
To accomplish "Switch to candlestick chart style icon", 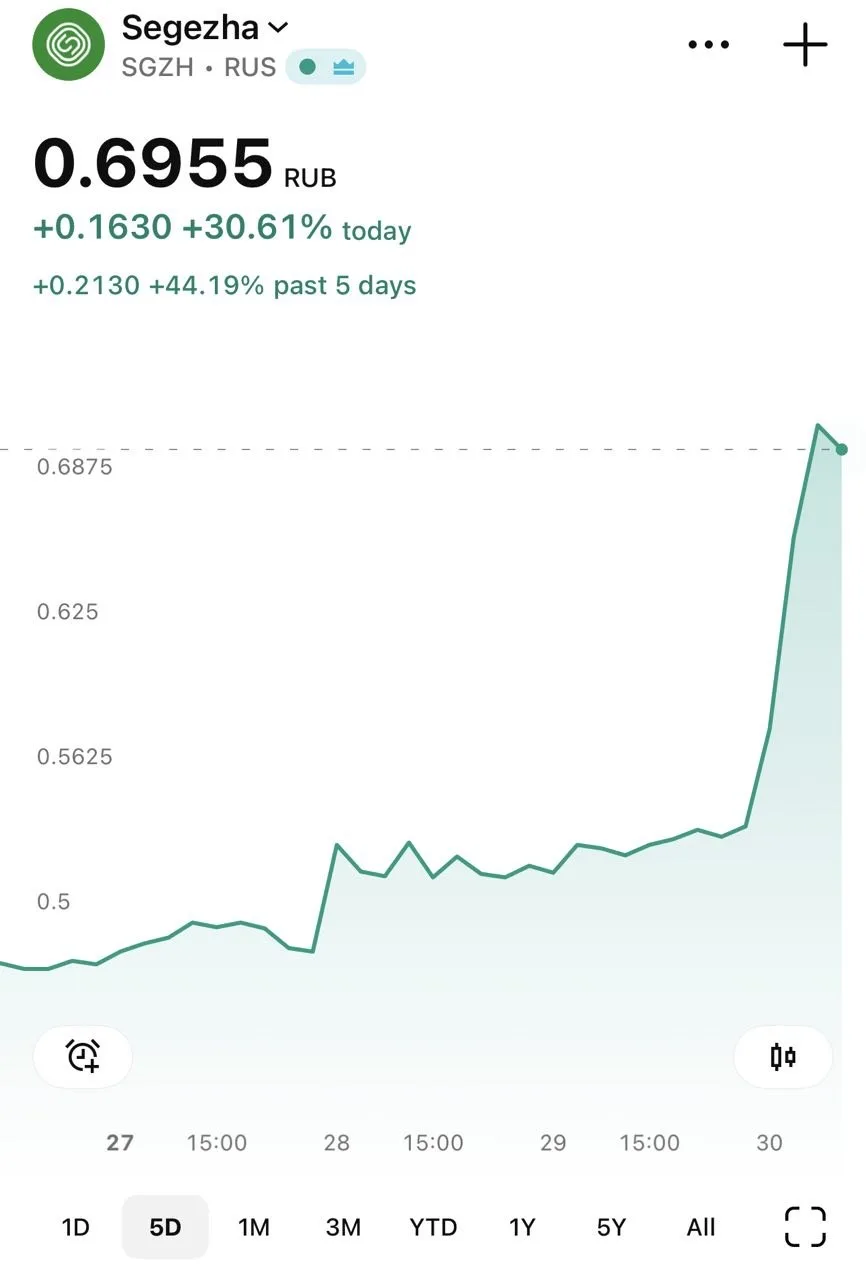I will click(x=783, y=1056).
